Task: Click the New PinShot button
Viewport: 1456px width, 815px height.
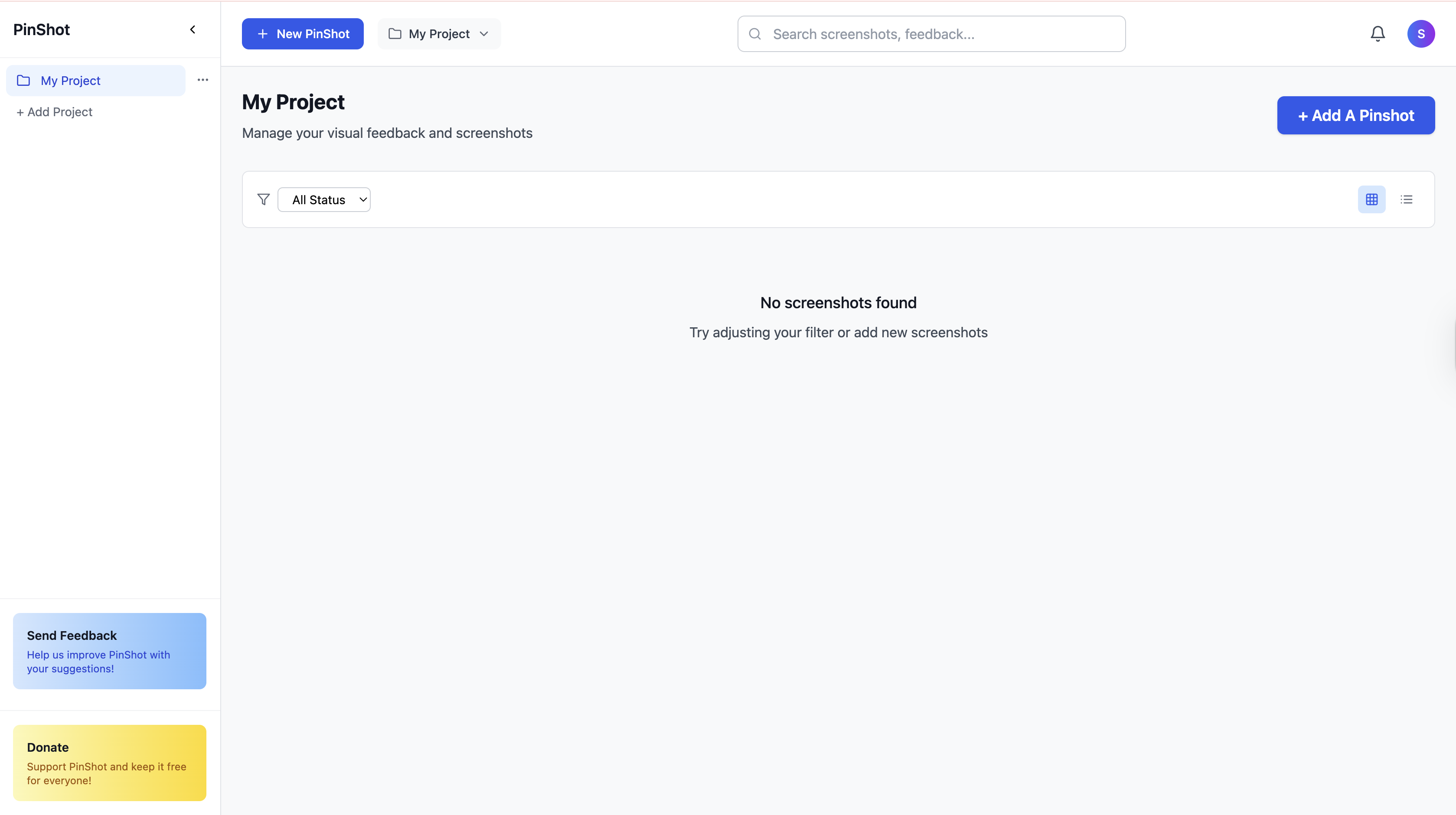Action: point(302,34)
